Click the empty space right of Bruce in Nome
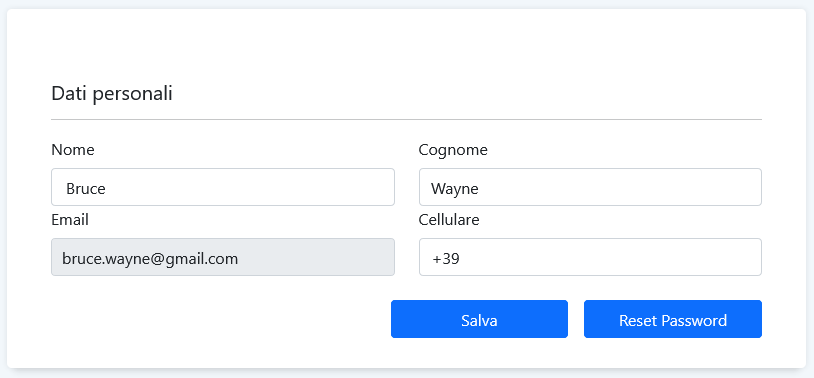Screen dimensions: 814x378 click(x=249, y=187)
